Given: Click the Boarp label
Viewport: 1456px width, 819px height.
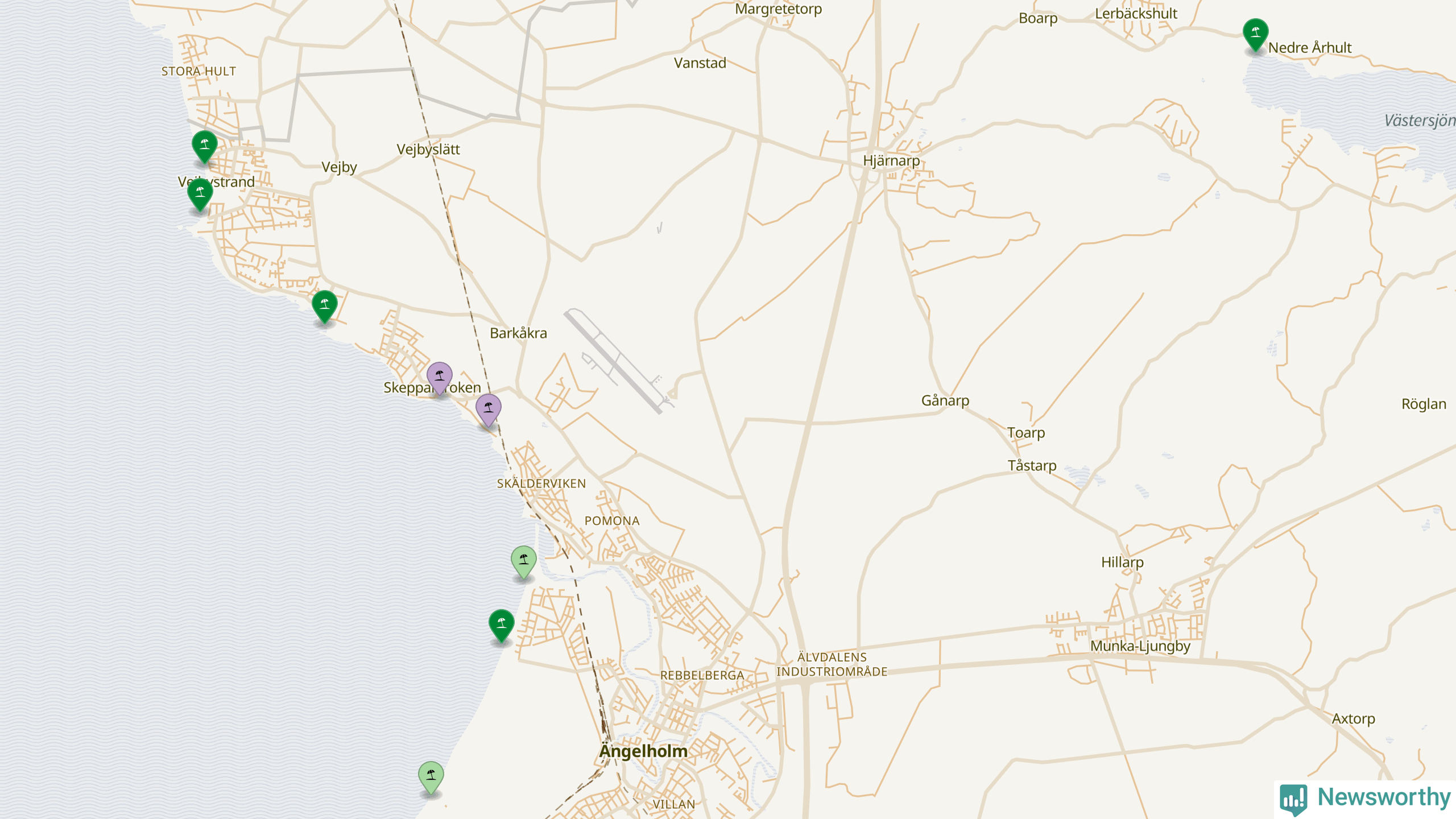Looking at the screenshot, I should pyautogui.click(x=1038, y=19).
